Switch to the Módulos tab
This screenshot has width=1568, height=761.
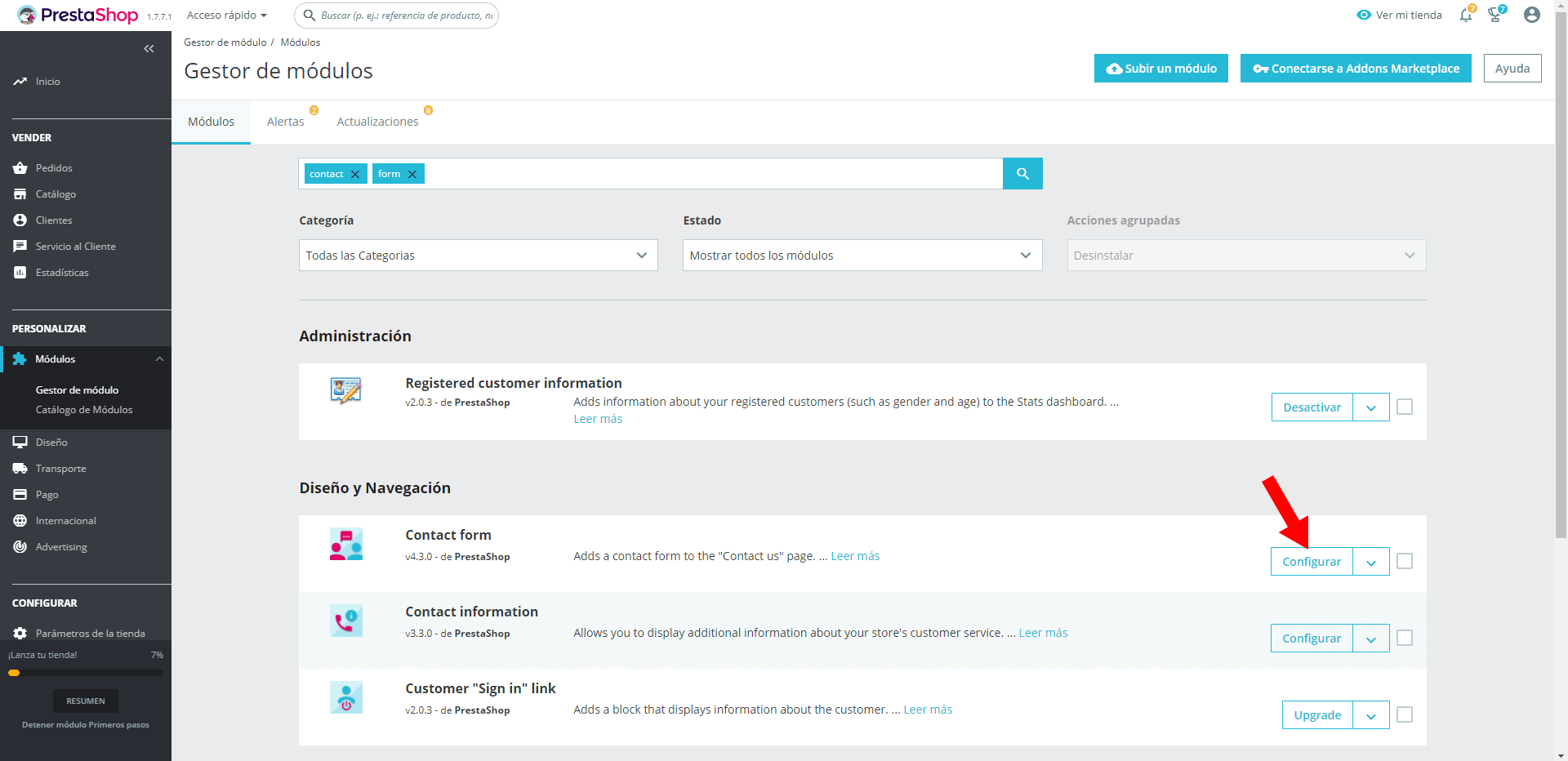(x=211, y=122)
